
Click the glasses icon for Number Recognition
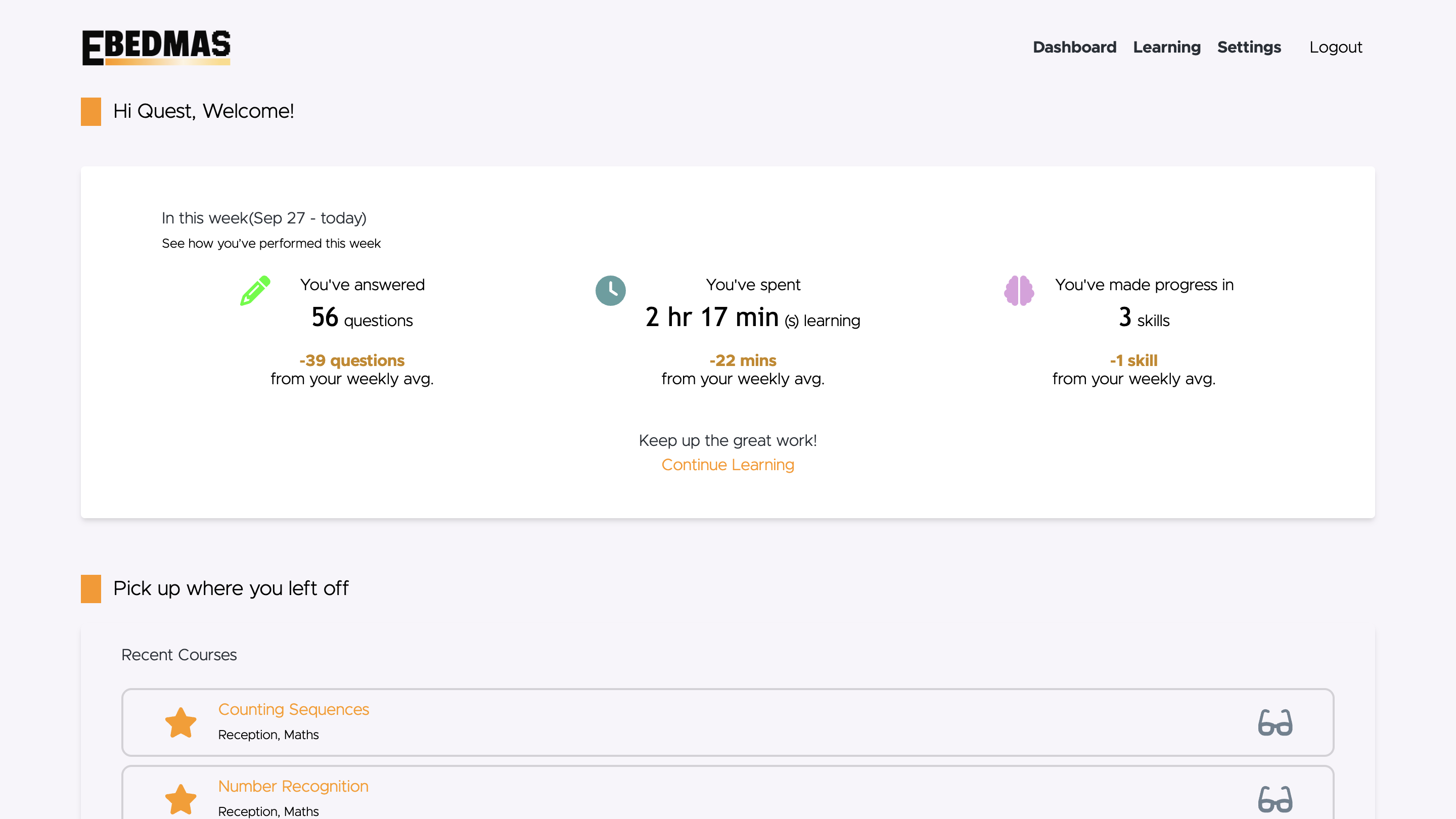[x=1275, y=799]
